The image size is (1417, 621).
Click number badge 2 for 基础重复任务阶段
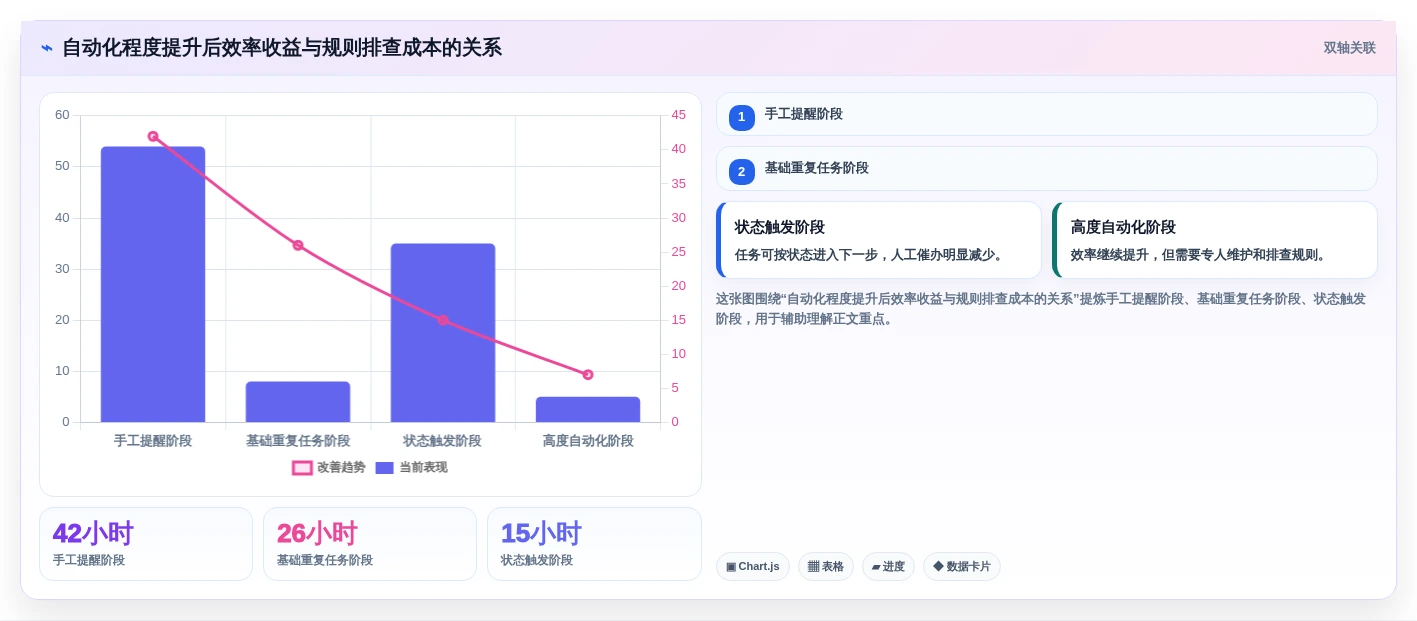(742, 172)
